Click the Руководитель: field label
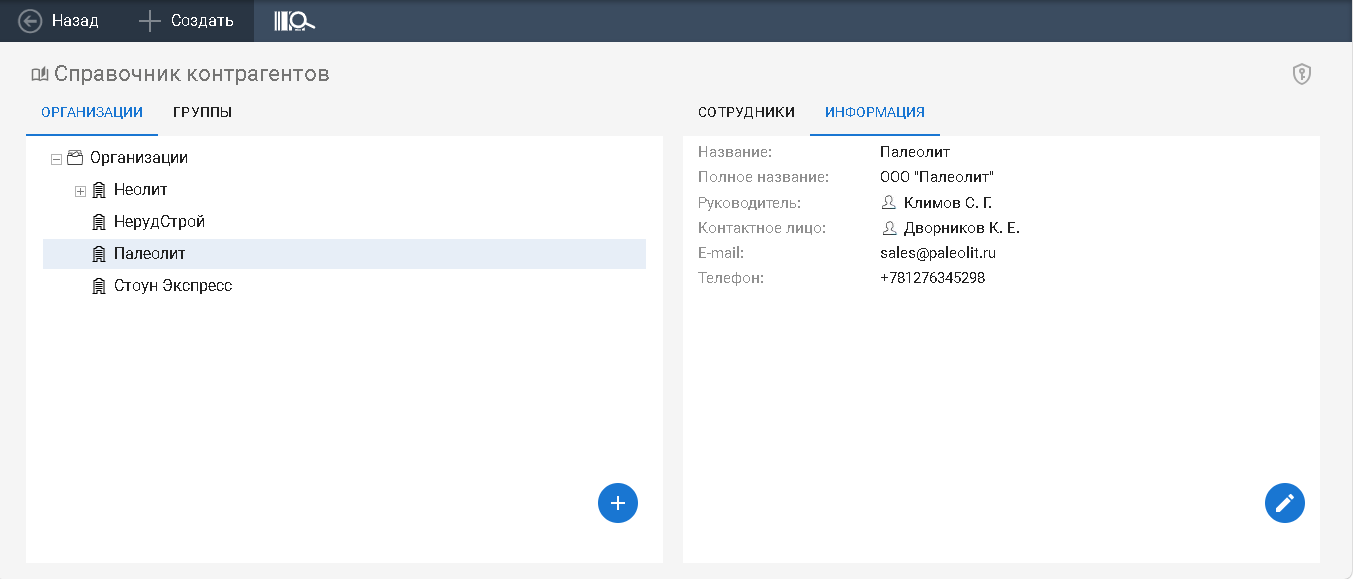The height and width of the screenshot is (579, 1353). 750,203
